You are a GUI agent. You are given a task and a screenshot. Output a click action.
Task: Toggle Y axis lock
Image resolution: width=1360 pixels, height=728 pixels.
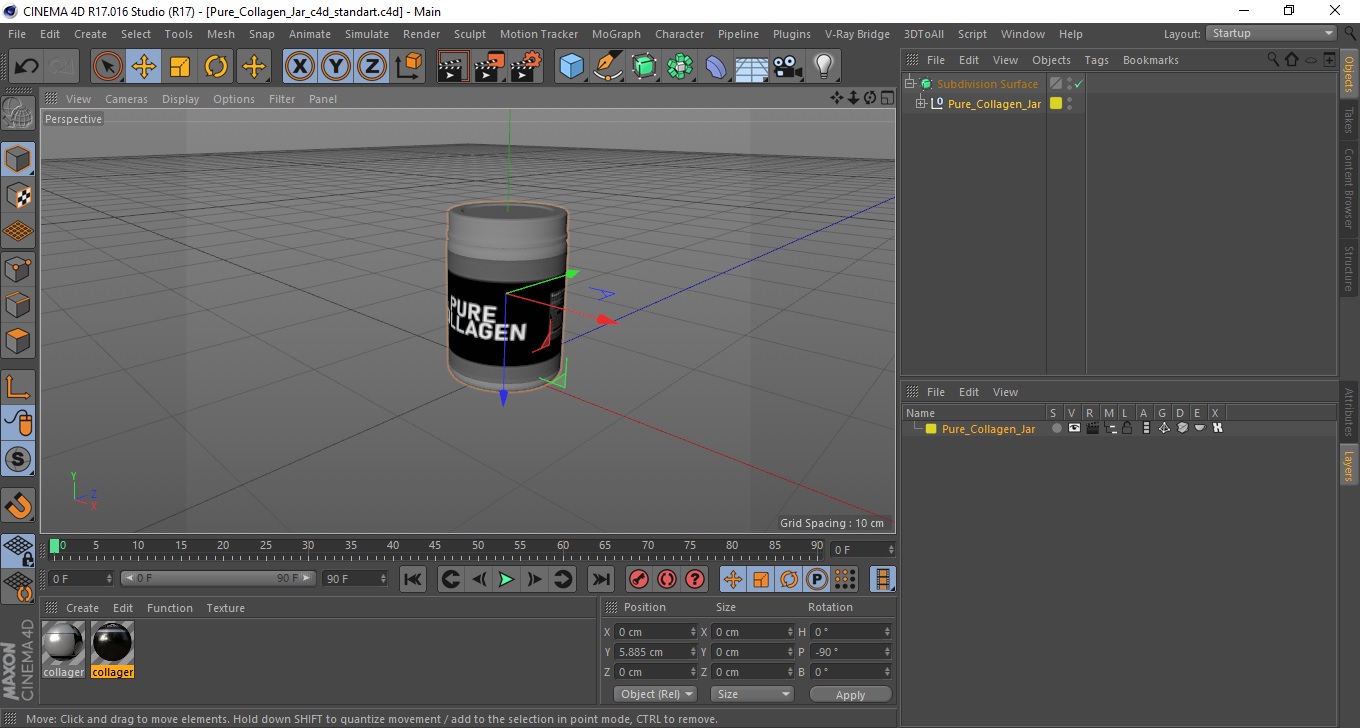coord(336,67)
